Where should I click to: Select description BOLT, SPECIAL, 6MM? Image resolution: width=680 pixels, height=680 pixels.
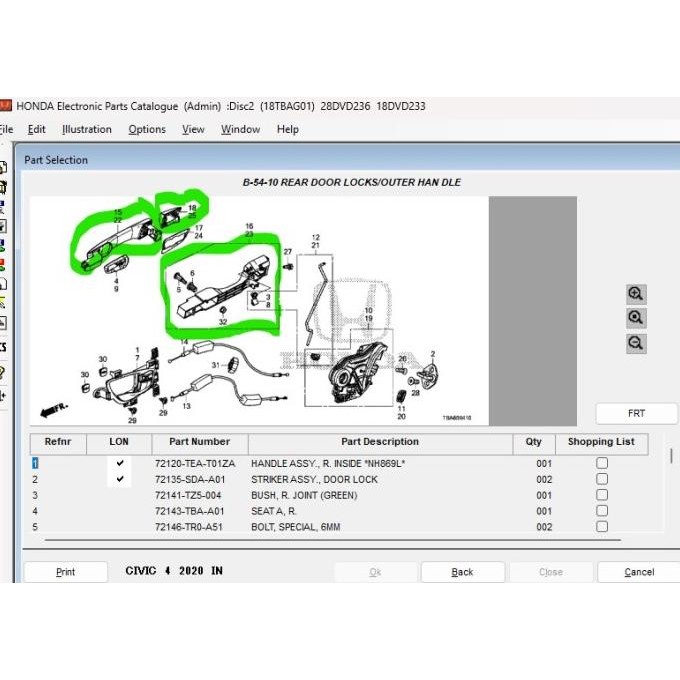tap(296, 527)
